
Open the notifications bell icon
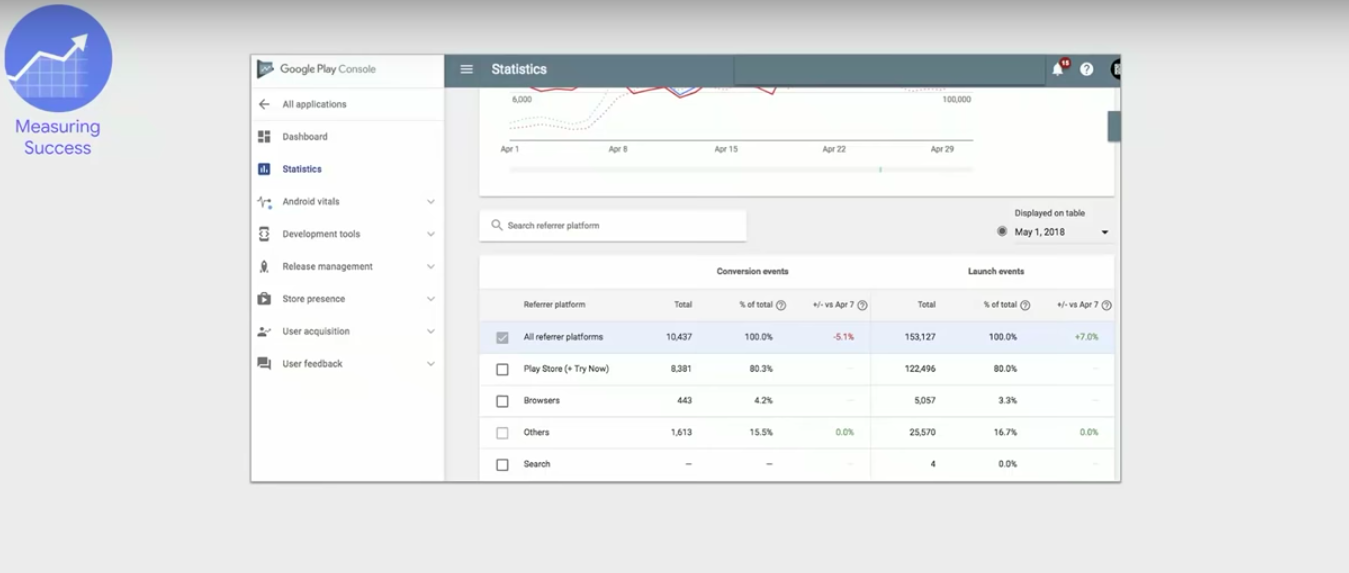(1057, 70)
